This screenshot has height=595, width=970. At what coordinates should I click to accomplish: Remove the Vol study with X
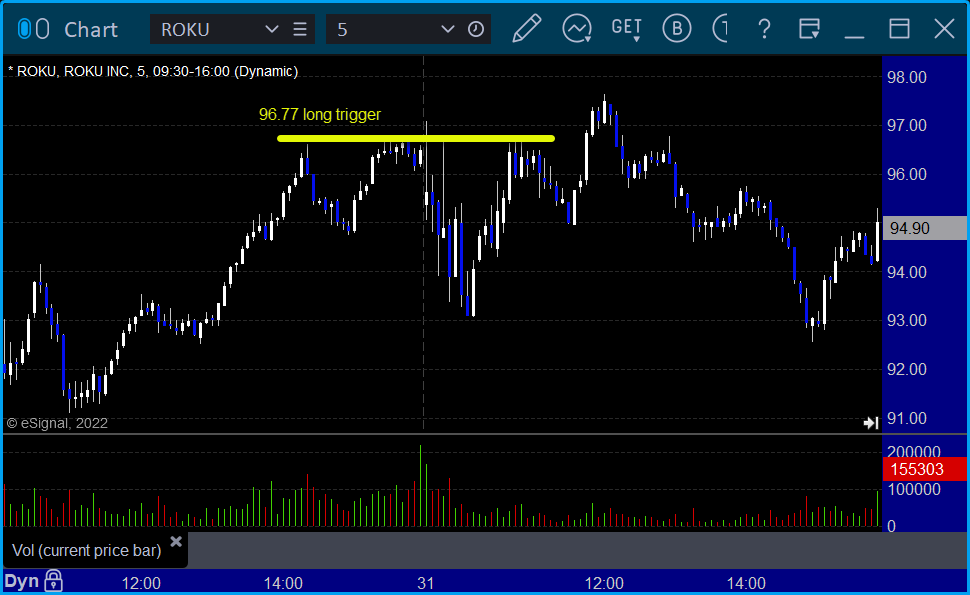point(176,542)
